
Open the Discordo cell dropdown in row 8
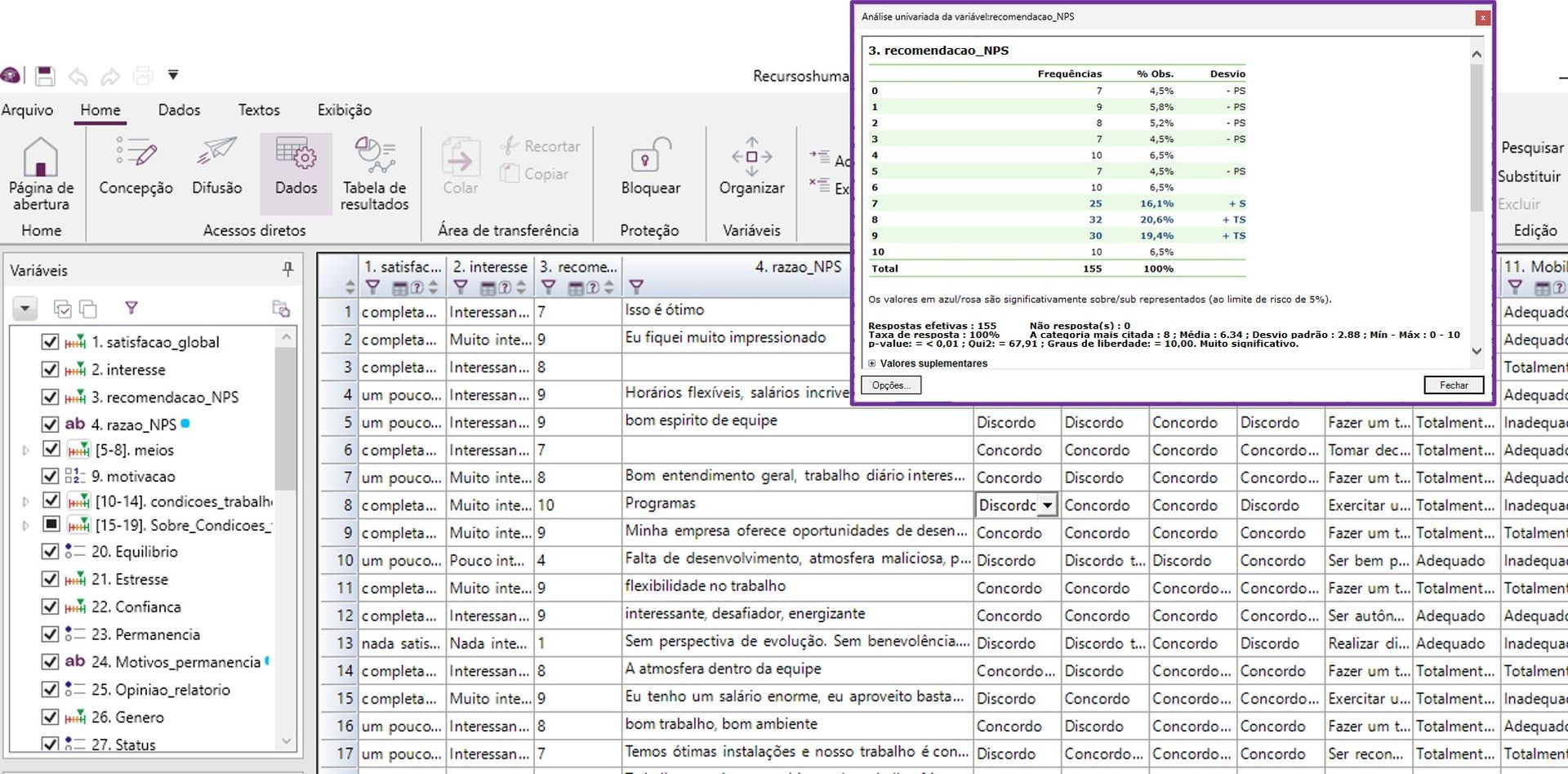click(1047, 505)
